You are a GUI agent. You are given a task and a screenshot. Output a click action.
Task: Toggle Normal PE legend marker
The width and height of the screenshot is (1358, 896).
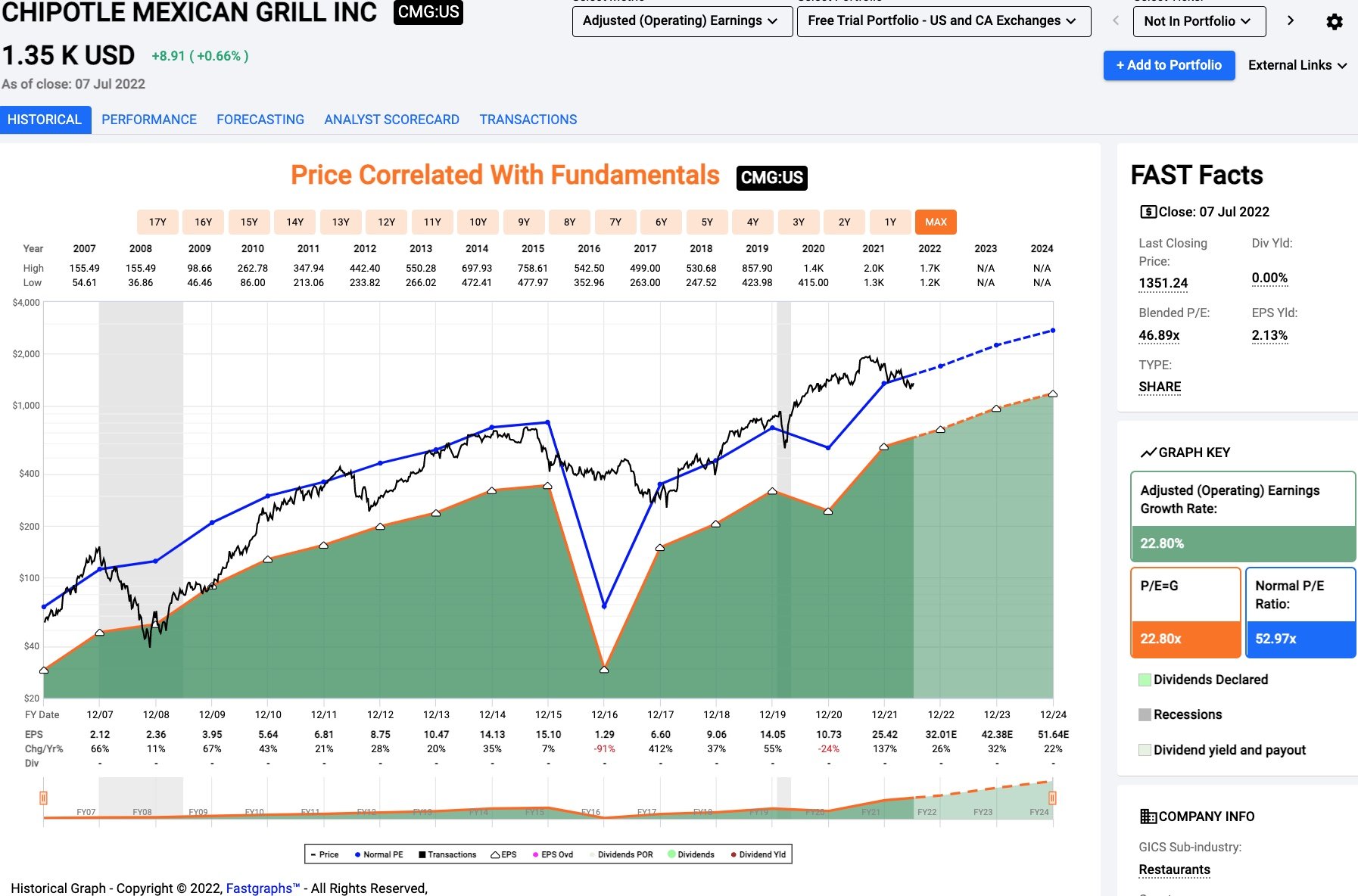(357, 854)
